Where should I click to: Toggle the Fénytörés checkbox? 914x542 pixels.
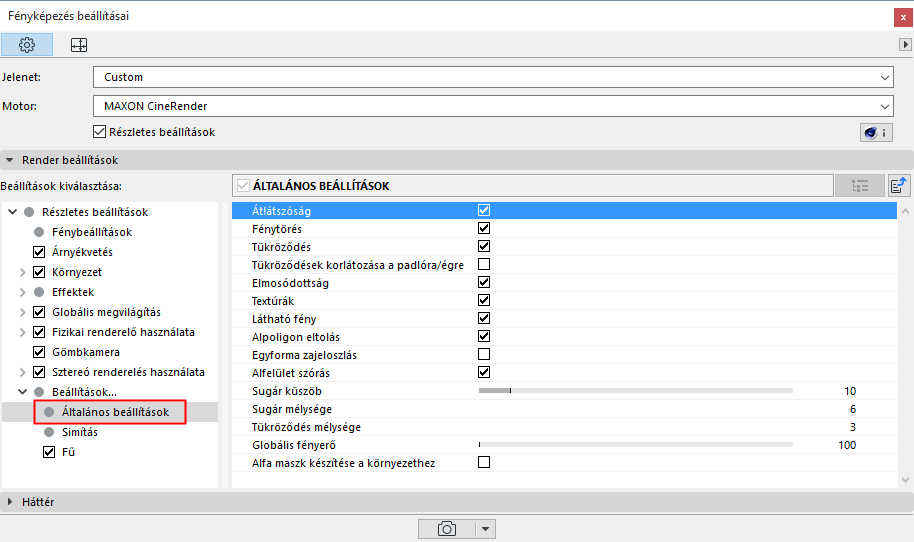pos(484,228)
